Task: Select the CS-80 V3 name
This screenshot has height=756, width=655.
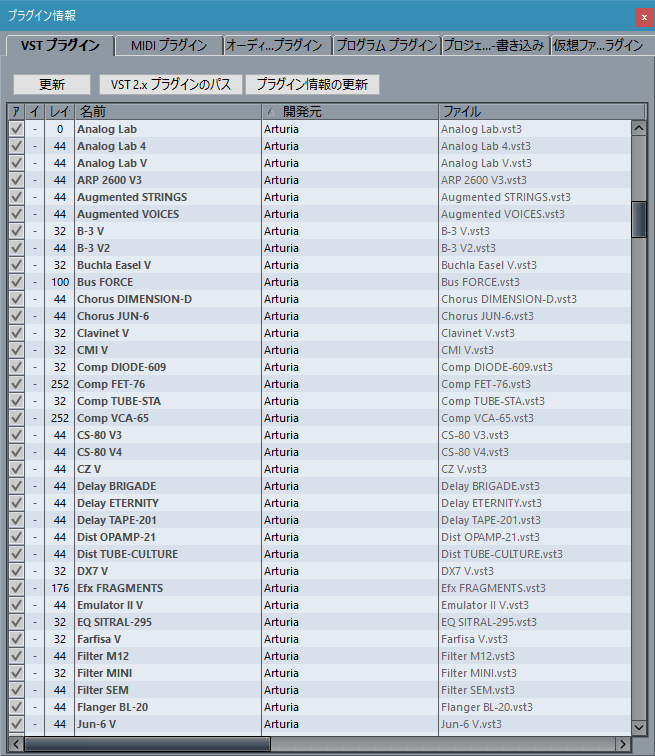Action: pyautogui.click(x=99, y=435)
